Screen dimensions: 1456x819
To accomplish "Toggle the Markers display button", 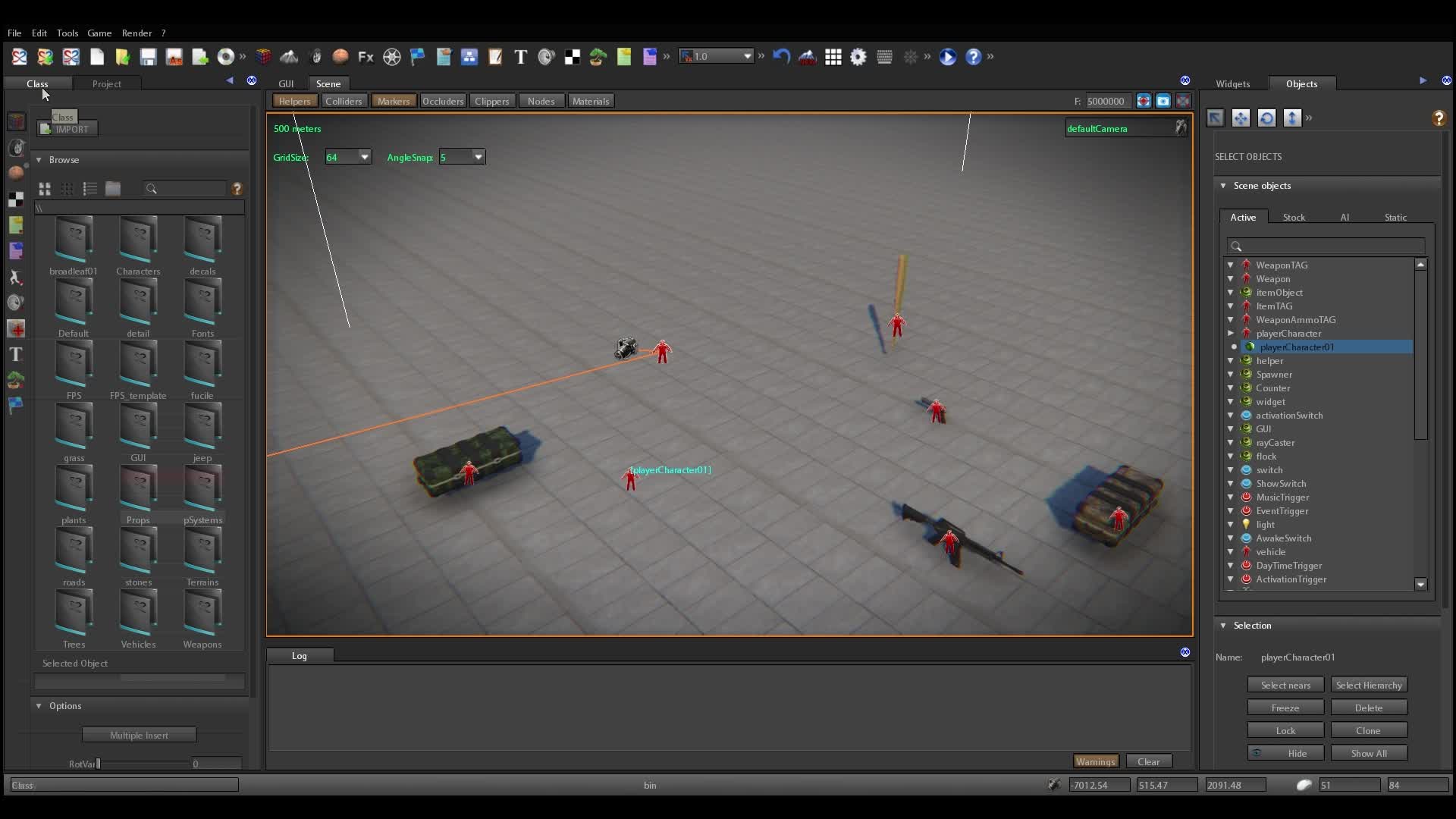I will click(393, 101).
